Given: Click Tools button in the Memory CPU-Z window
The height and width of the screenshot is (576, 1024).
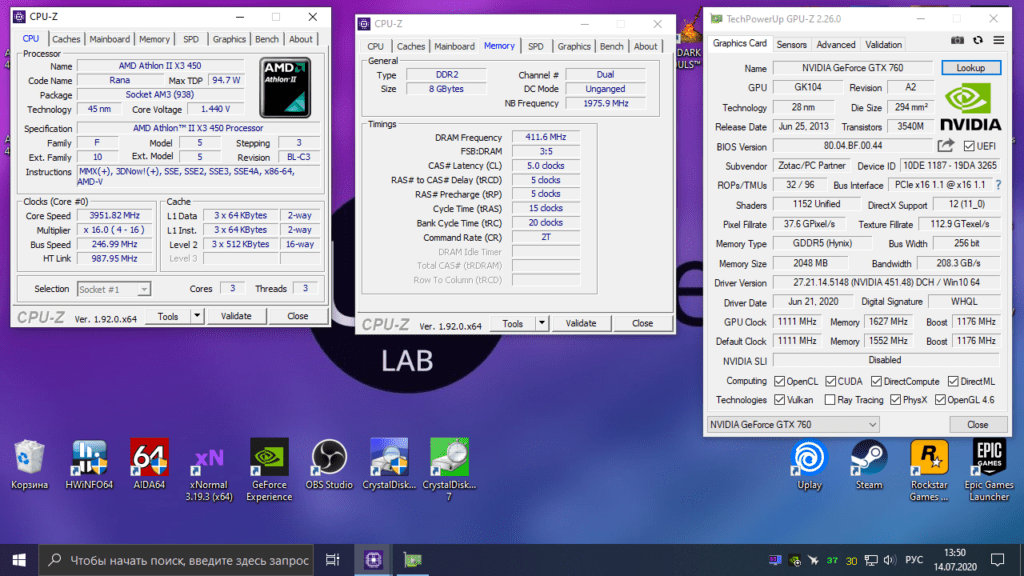Looking at the screenshot, I should tap(513, 323).
